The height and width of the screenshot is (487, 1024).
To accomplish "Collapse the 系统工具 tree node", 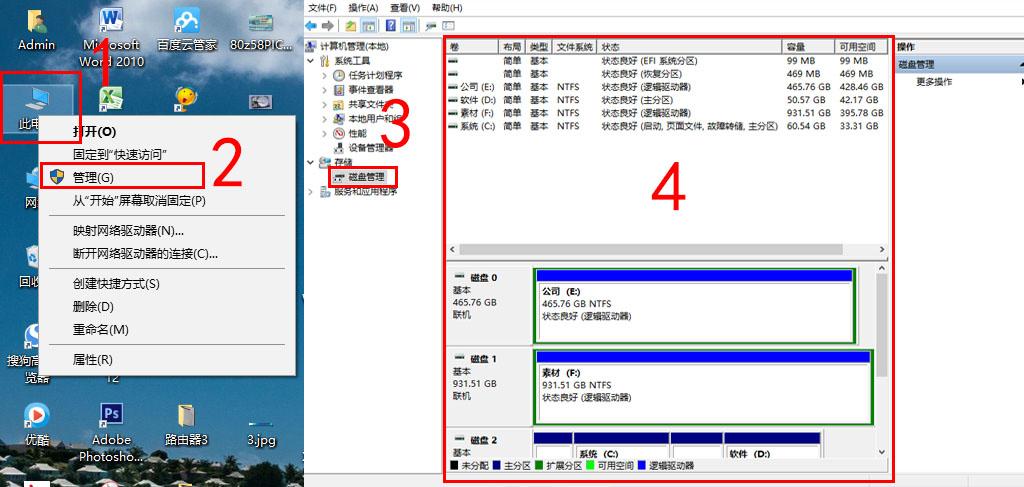I will tap(310, 61).
